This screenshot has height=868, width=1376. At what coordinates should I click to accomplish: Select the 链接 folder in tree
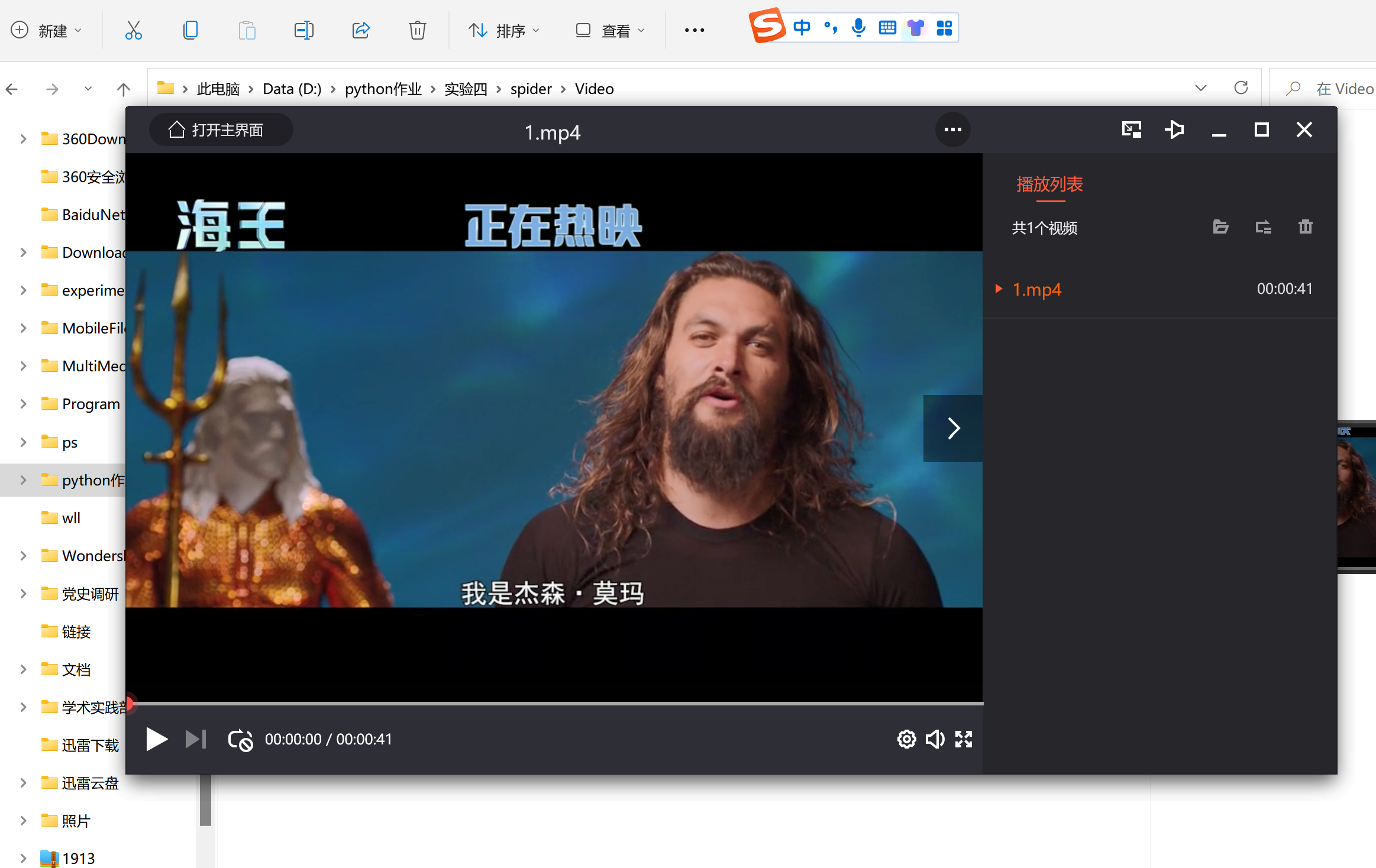(x=66, y=631)
